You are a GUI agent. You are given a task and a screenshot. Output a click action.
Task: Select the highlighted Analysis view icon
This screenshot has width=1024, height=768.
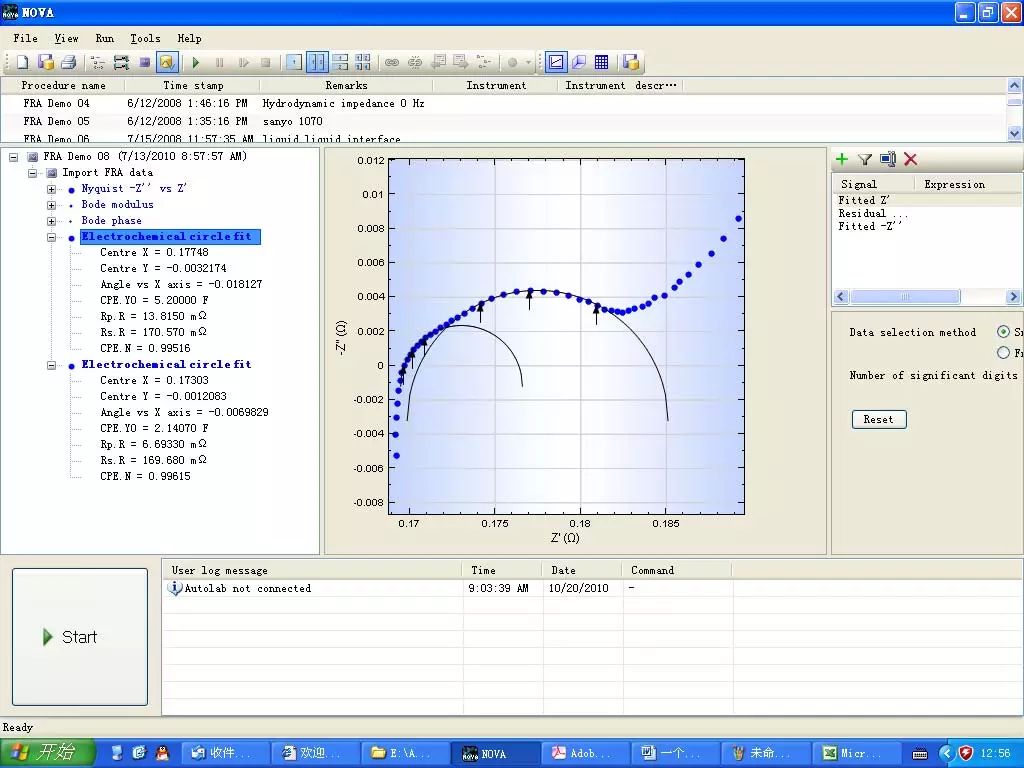click(167, 62)
